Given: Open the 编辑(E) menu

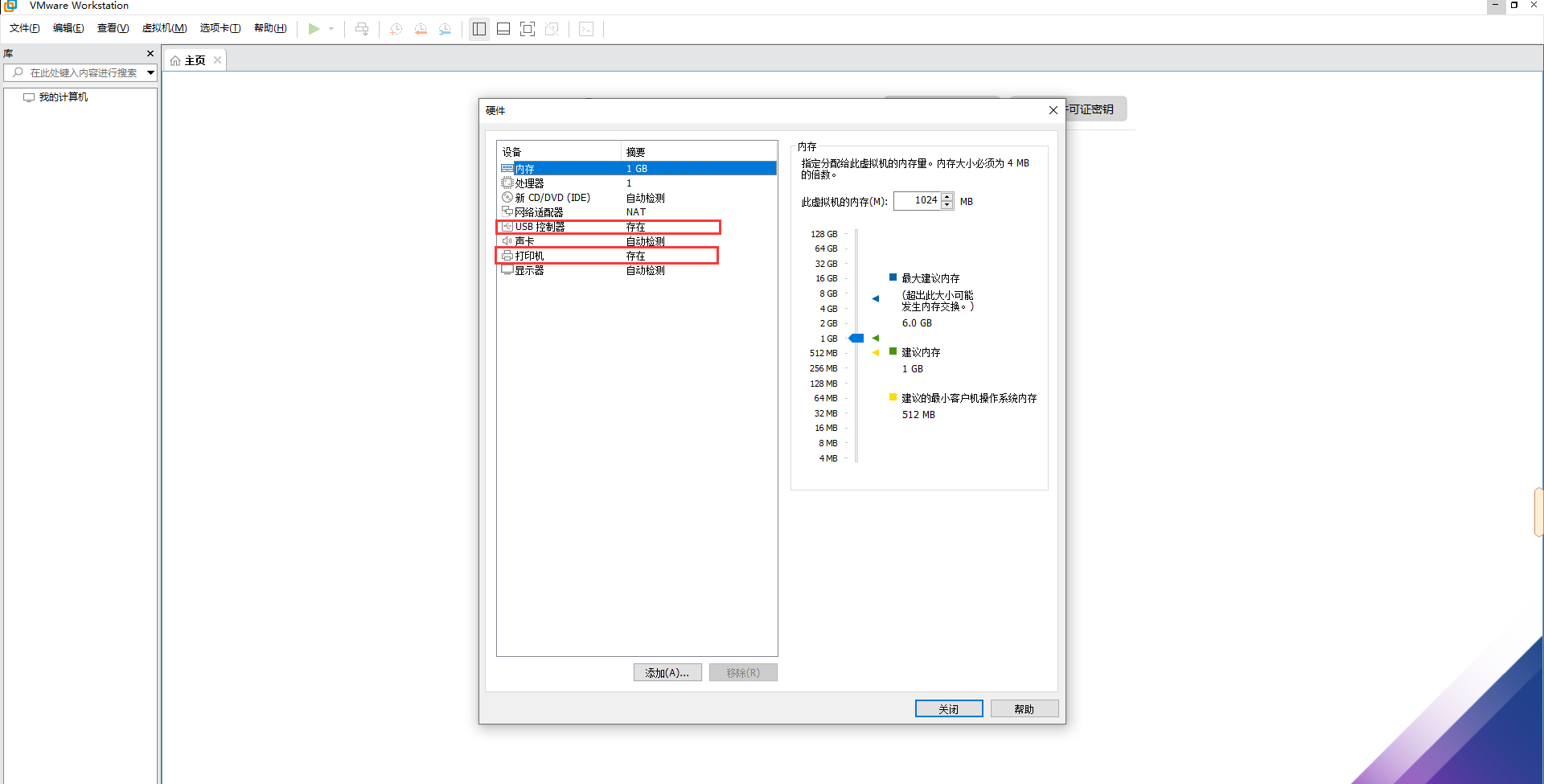Looking at the screenshot, I should click(68, 28).
